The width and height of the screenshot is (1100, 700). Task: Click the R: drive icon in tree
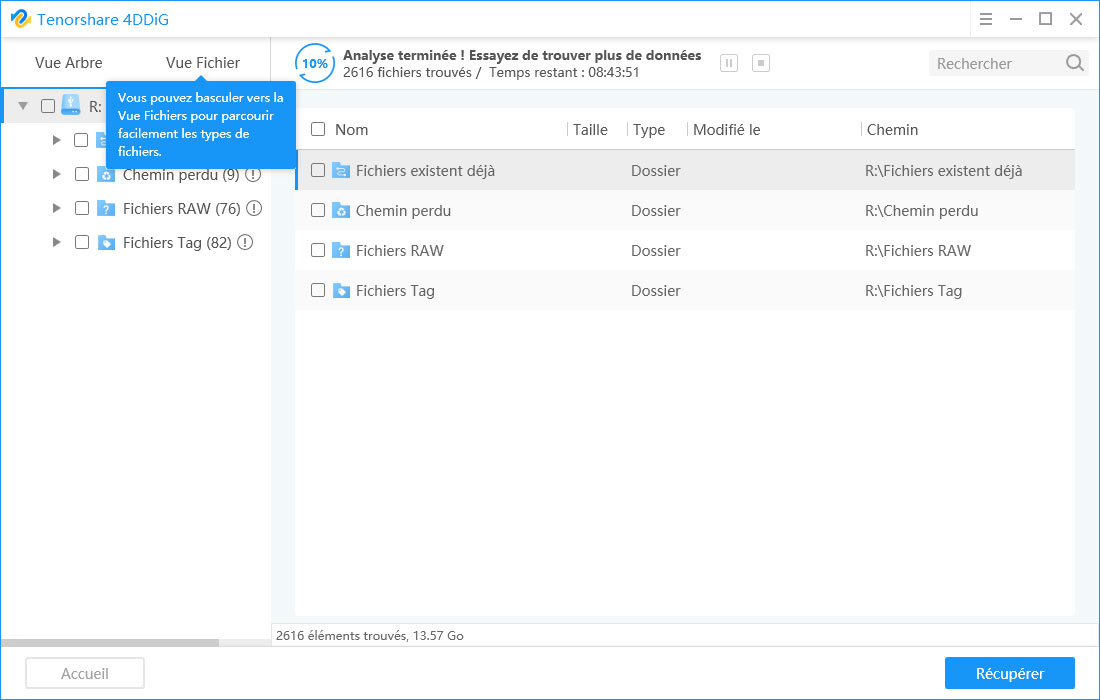(x=71, y=105)
